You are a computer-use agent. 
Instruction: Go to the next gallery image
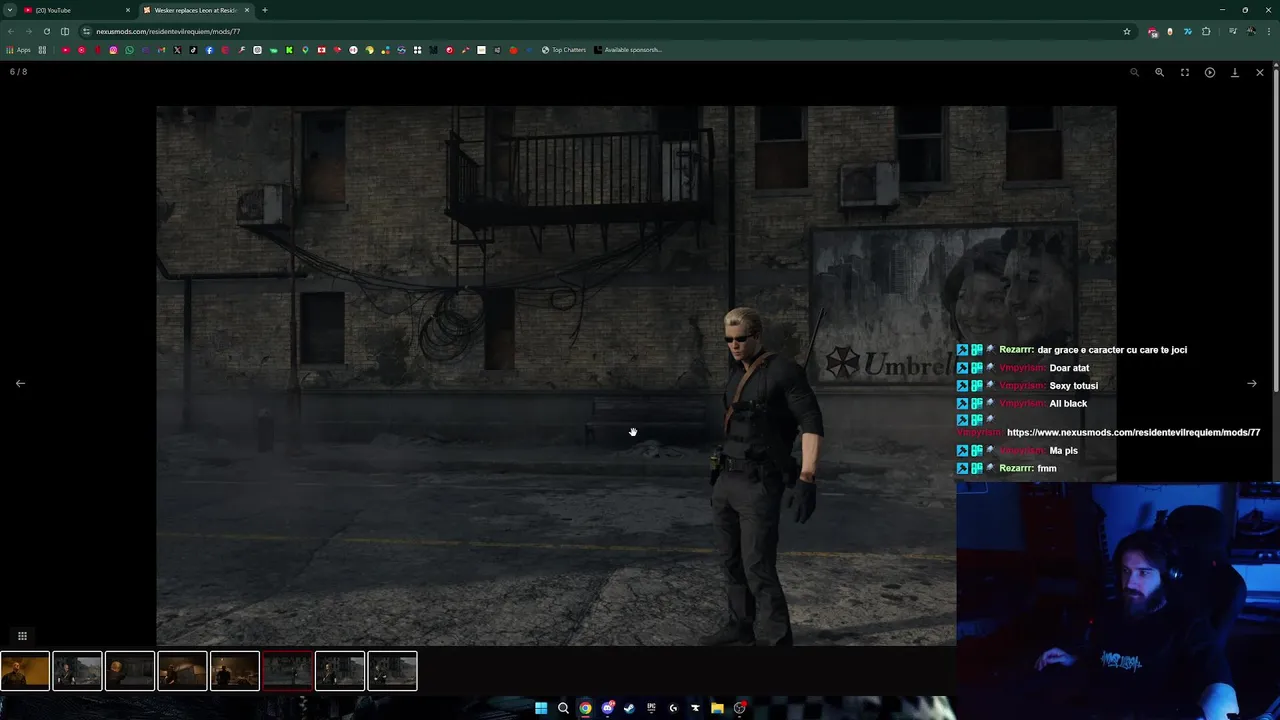coord(1251,383)
